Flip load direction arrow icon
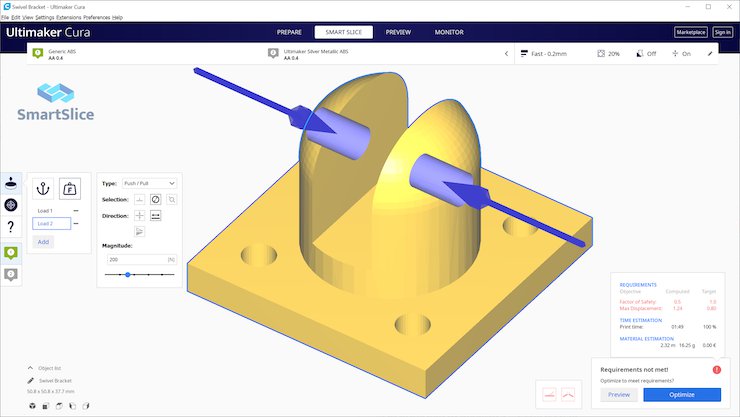Viewport: 740px width, 417px height. (140, 232)
